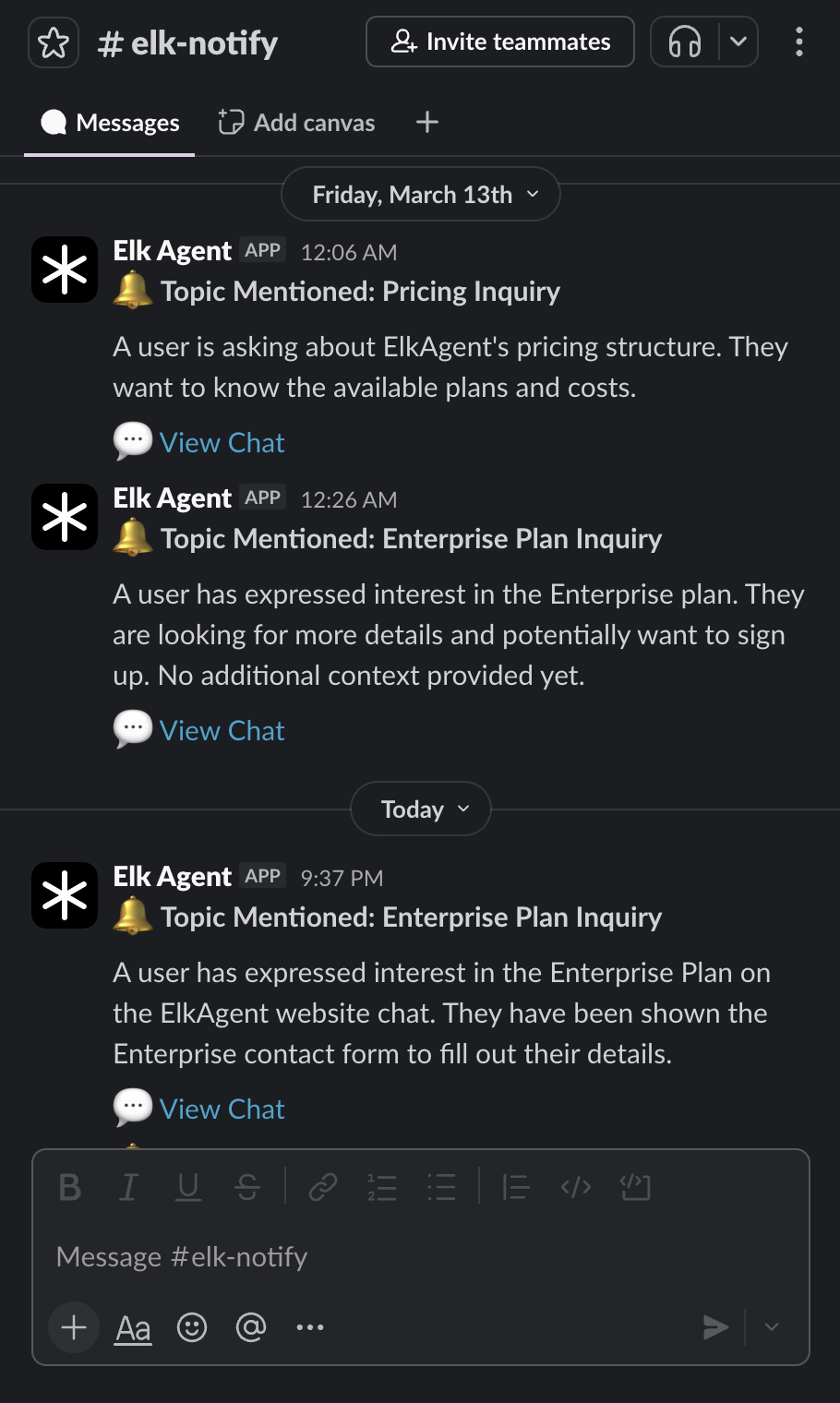This screenshot has width=840, height=1403.
Task: Open attachments with composer plus button
Action: (74, 1327)
